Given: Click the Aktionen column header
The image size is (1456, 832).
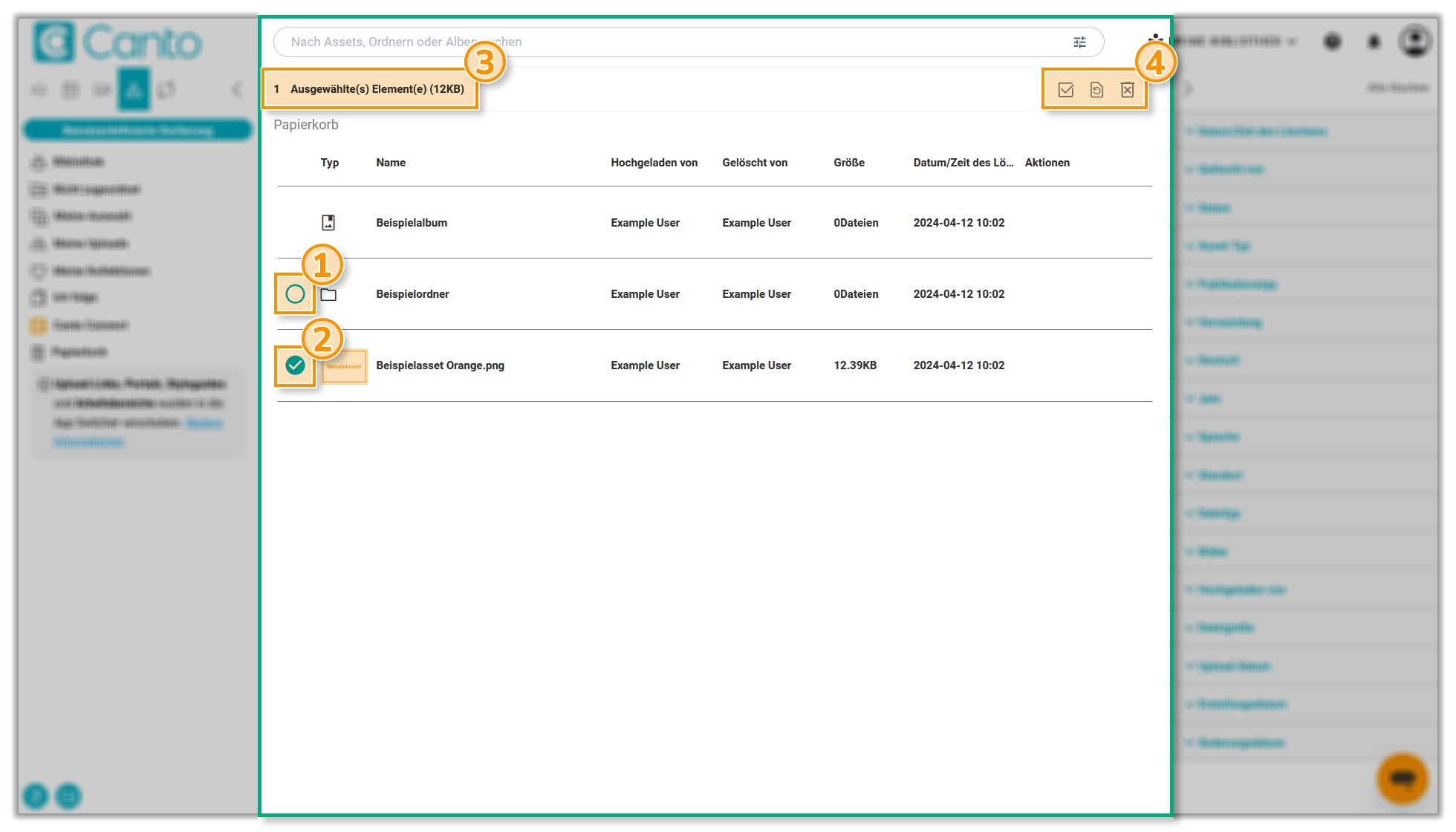Looking at the screenshot, I should pyautogui.click(x=1047, y=163).
